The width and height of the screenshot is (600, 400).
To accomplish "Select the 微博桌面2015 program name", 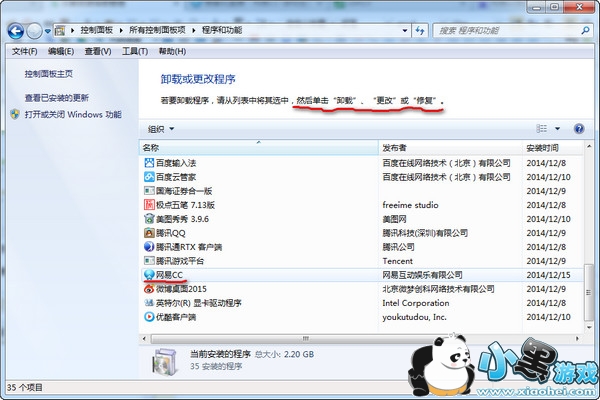I will tap(181, 289).
